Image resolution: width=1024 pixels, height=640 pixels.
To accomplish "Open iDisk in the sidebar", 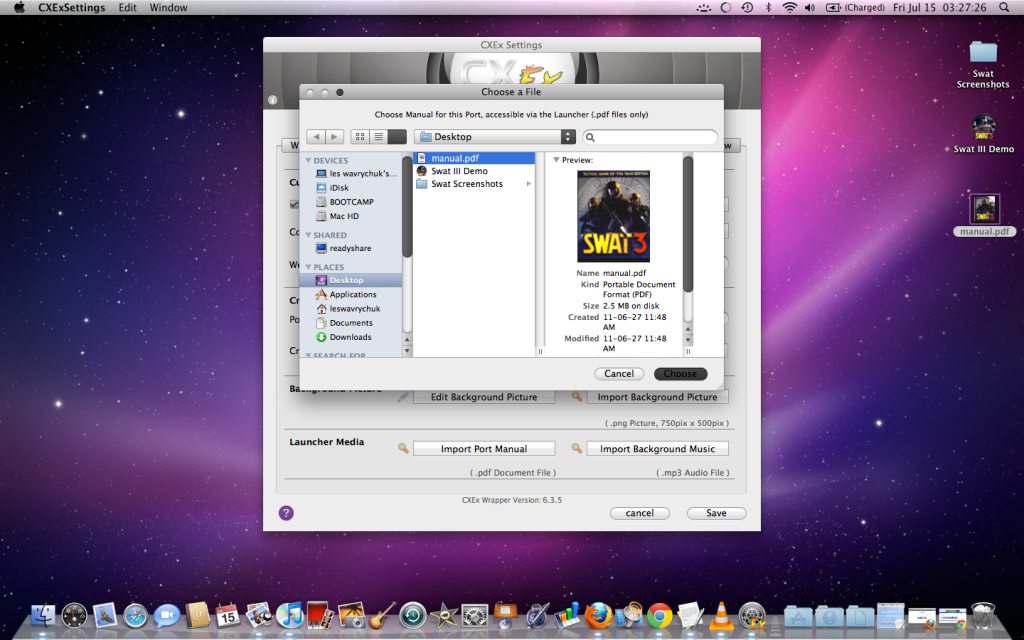I will [333, 187].
